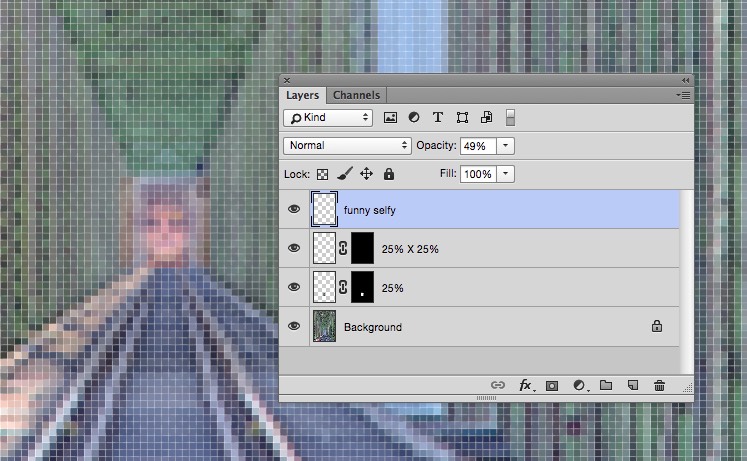
Task: Open the Opacity slider dropdown arrow
Action: 505,146
